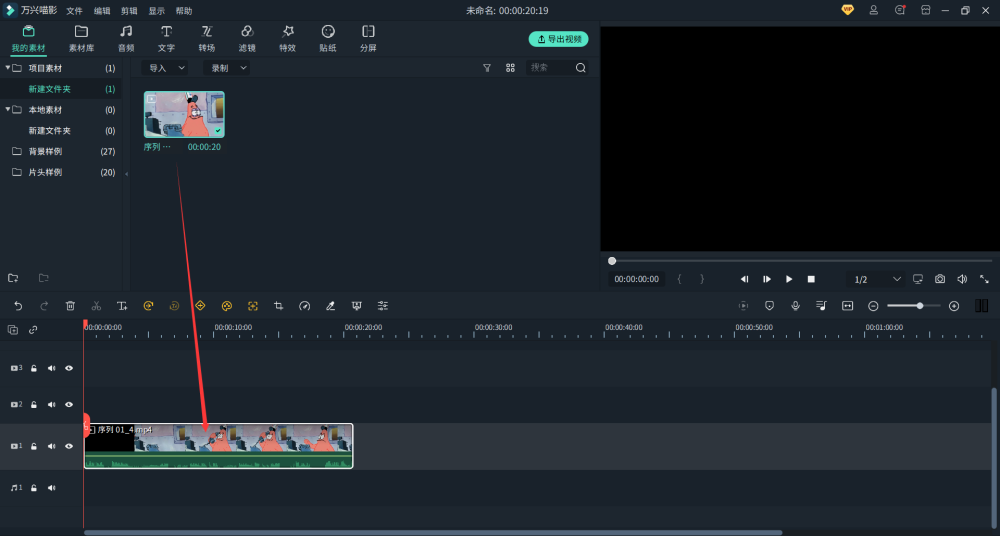The image size is (1000, 536).
Task: Open the speed gauge tool
Action: [304, 306]
